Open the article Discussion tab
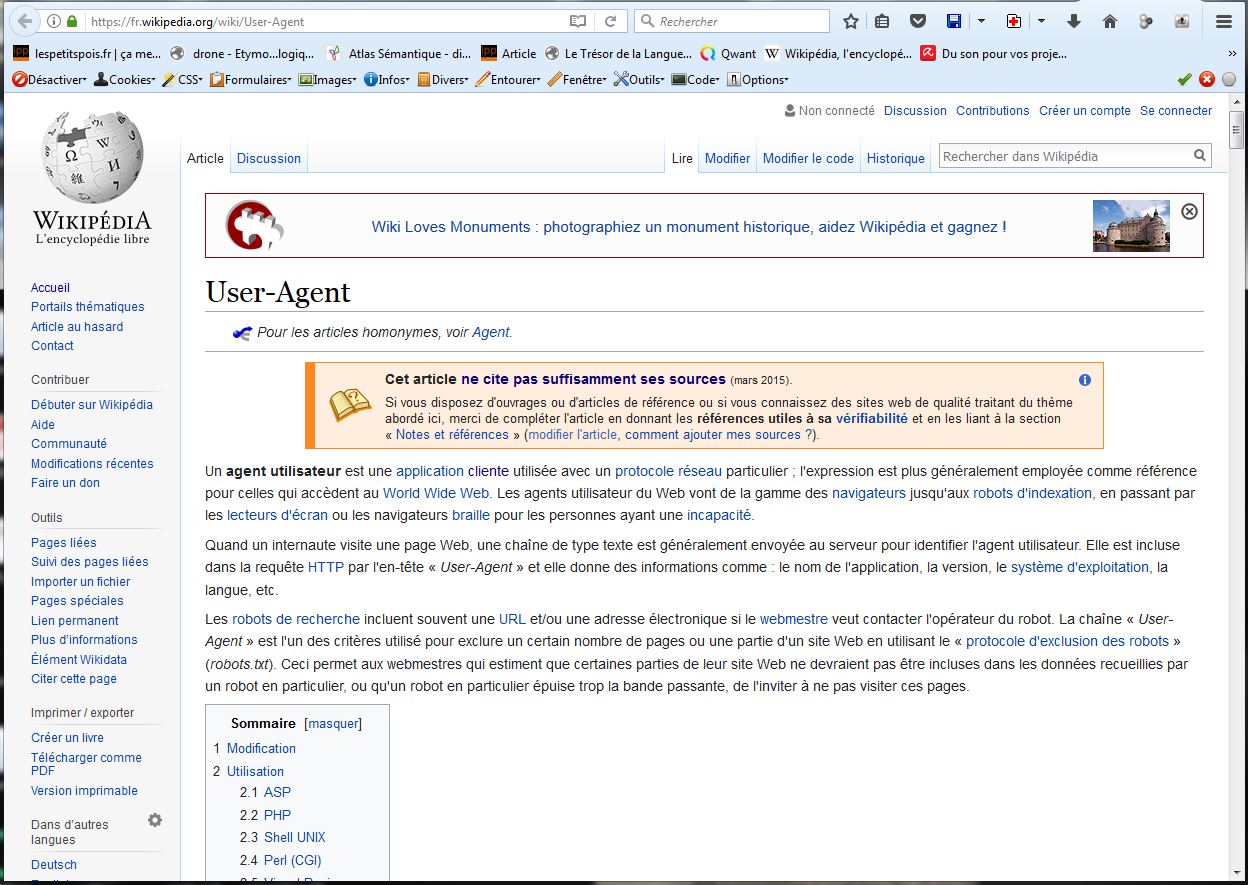1248x885 pixels. point(268,158)
